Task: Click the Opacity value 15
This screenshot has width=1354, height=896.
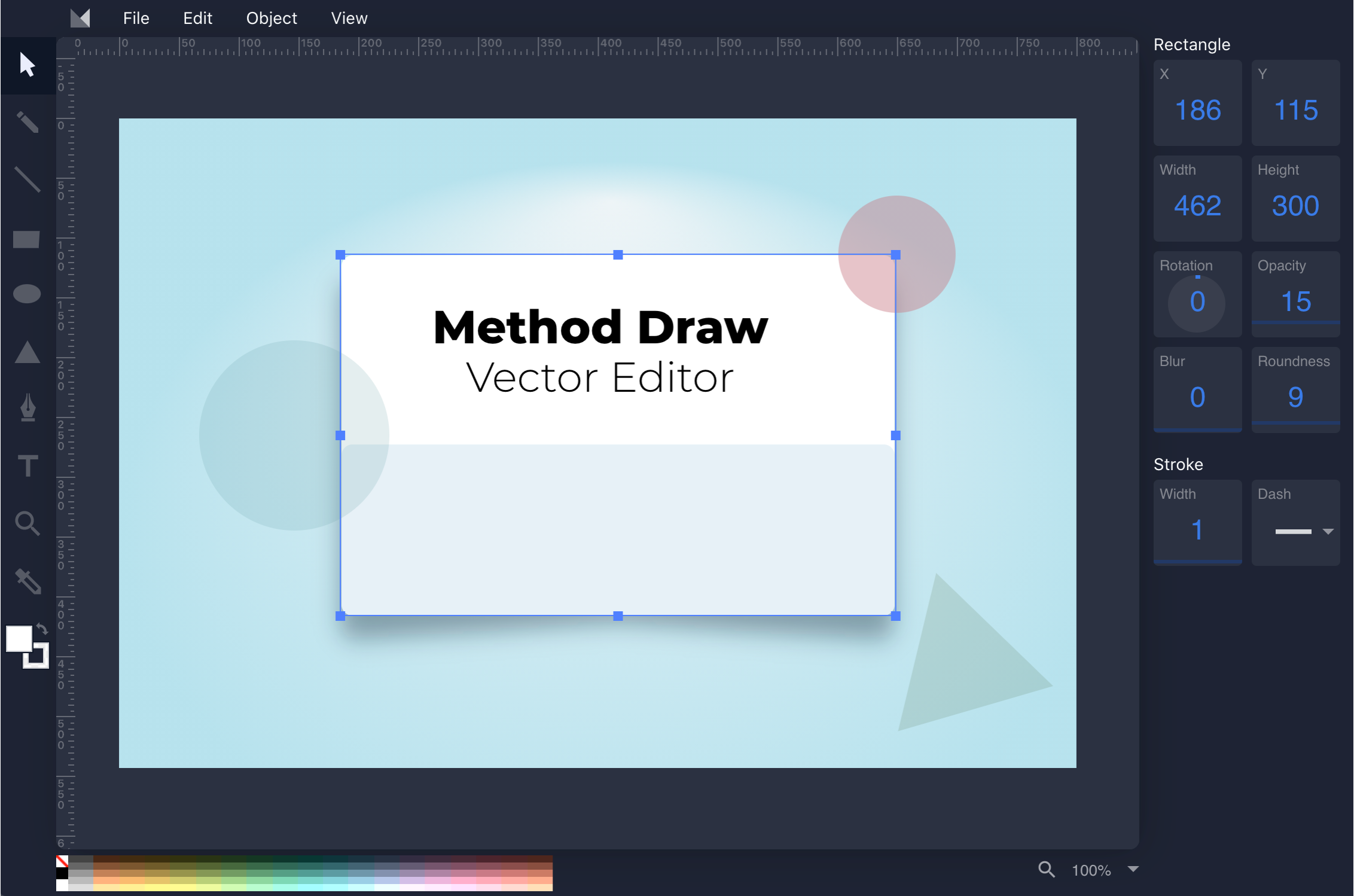Action: click(x=1295, y=301)
